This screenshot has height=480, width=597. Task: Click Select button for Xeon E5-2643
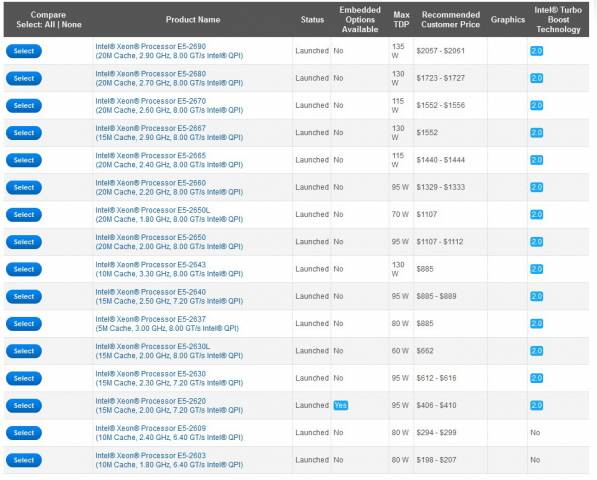point(24,269)
